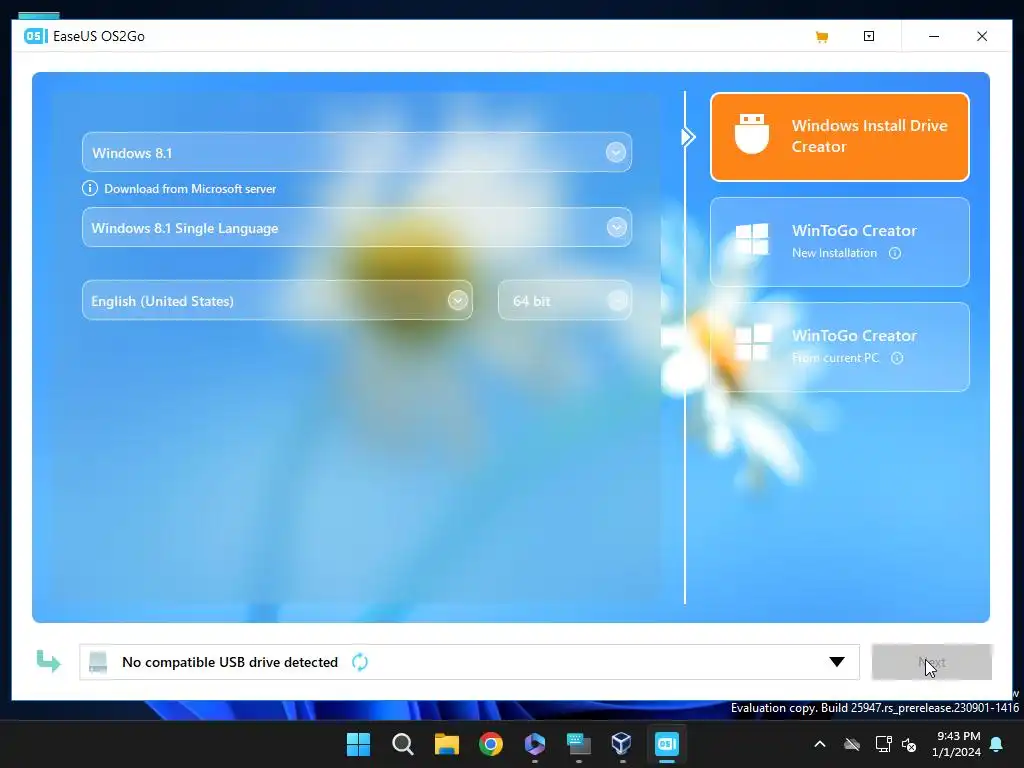
Task: Click the Next button
Action: (932, 662)
